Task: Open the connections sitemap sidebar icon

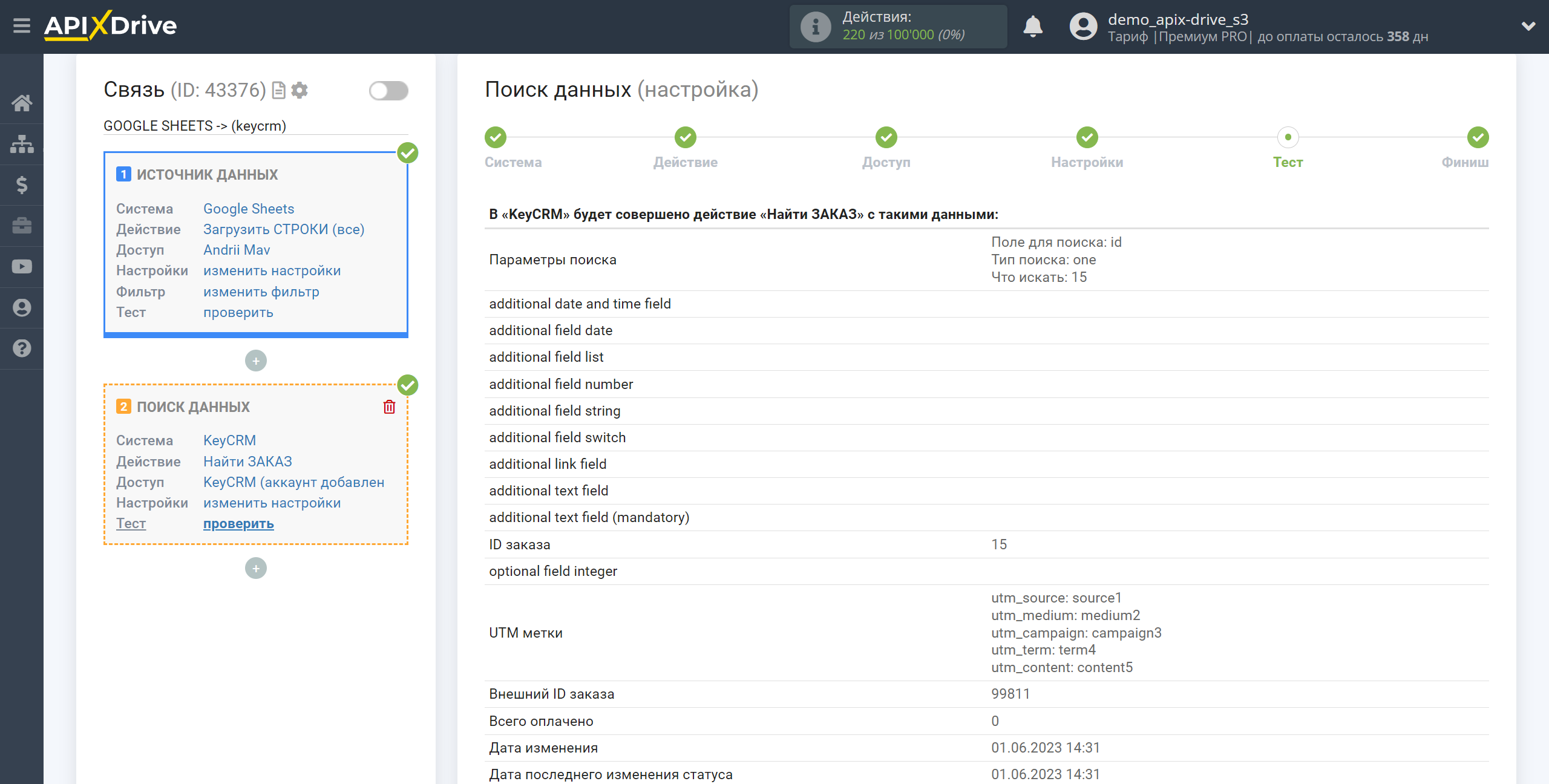Action: (x=22, y=144)
